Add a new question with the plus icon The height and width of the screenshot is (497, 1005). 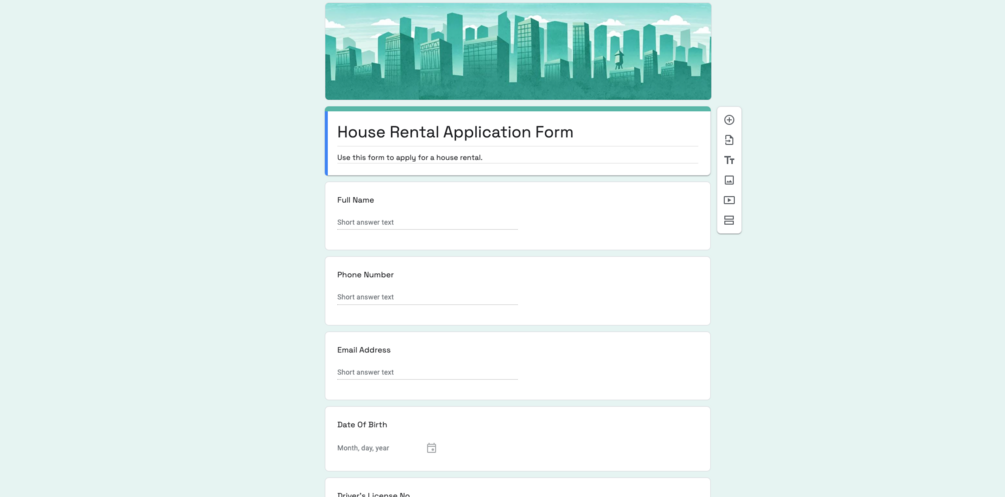729,120
